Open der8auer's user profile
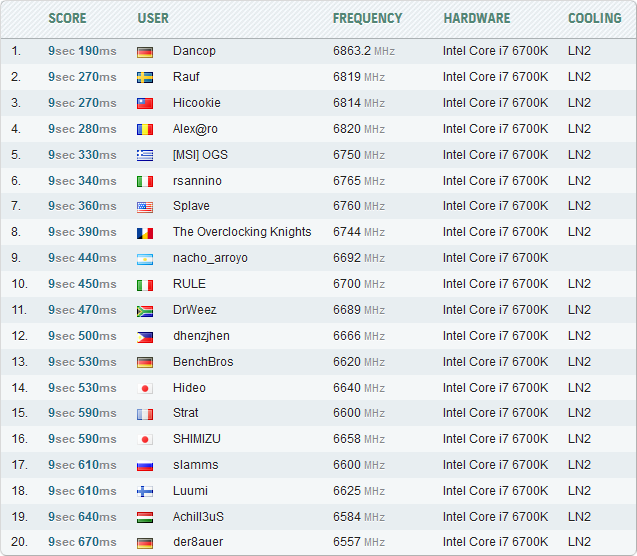Screen dimensions: 637x556 (x=199, y=543)
